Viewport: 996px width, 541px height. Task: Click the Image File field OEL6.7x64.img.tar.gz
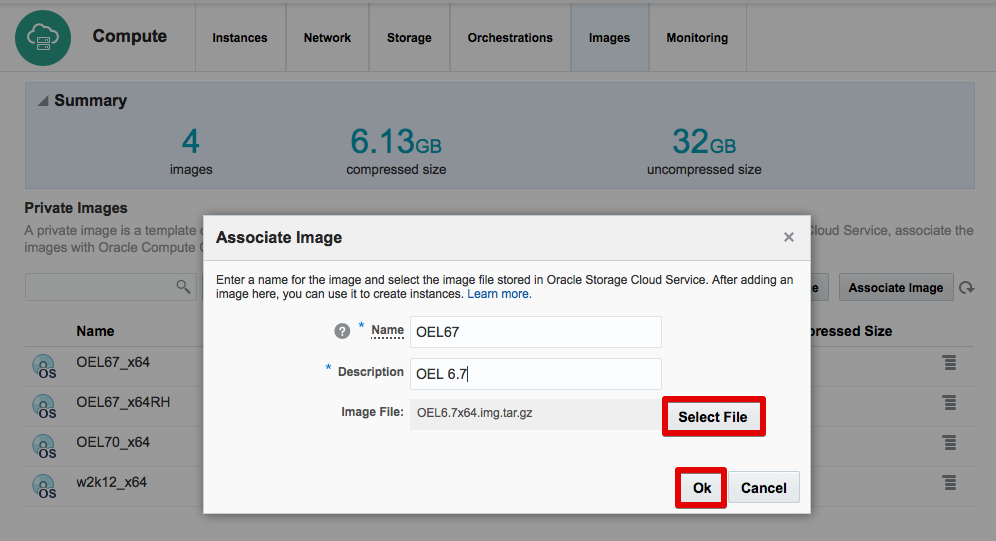(535, 413)
